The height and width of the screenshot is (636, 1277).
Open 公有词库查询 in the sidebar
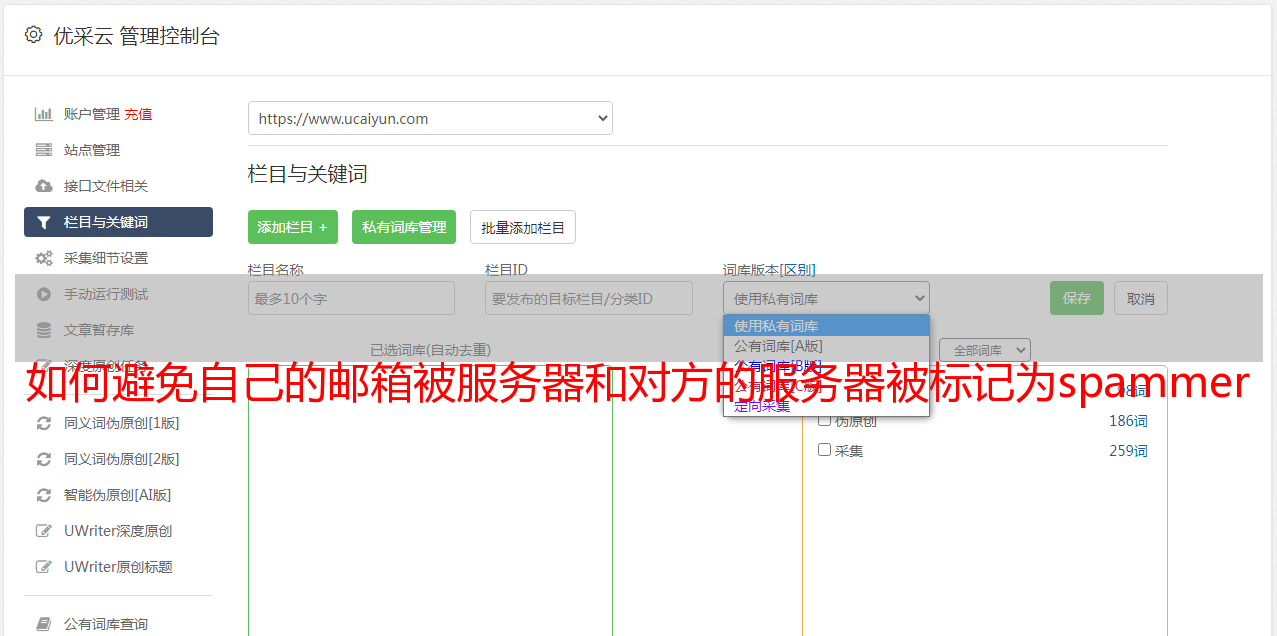click(106, 624)
